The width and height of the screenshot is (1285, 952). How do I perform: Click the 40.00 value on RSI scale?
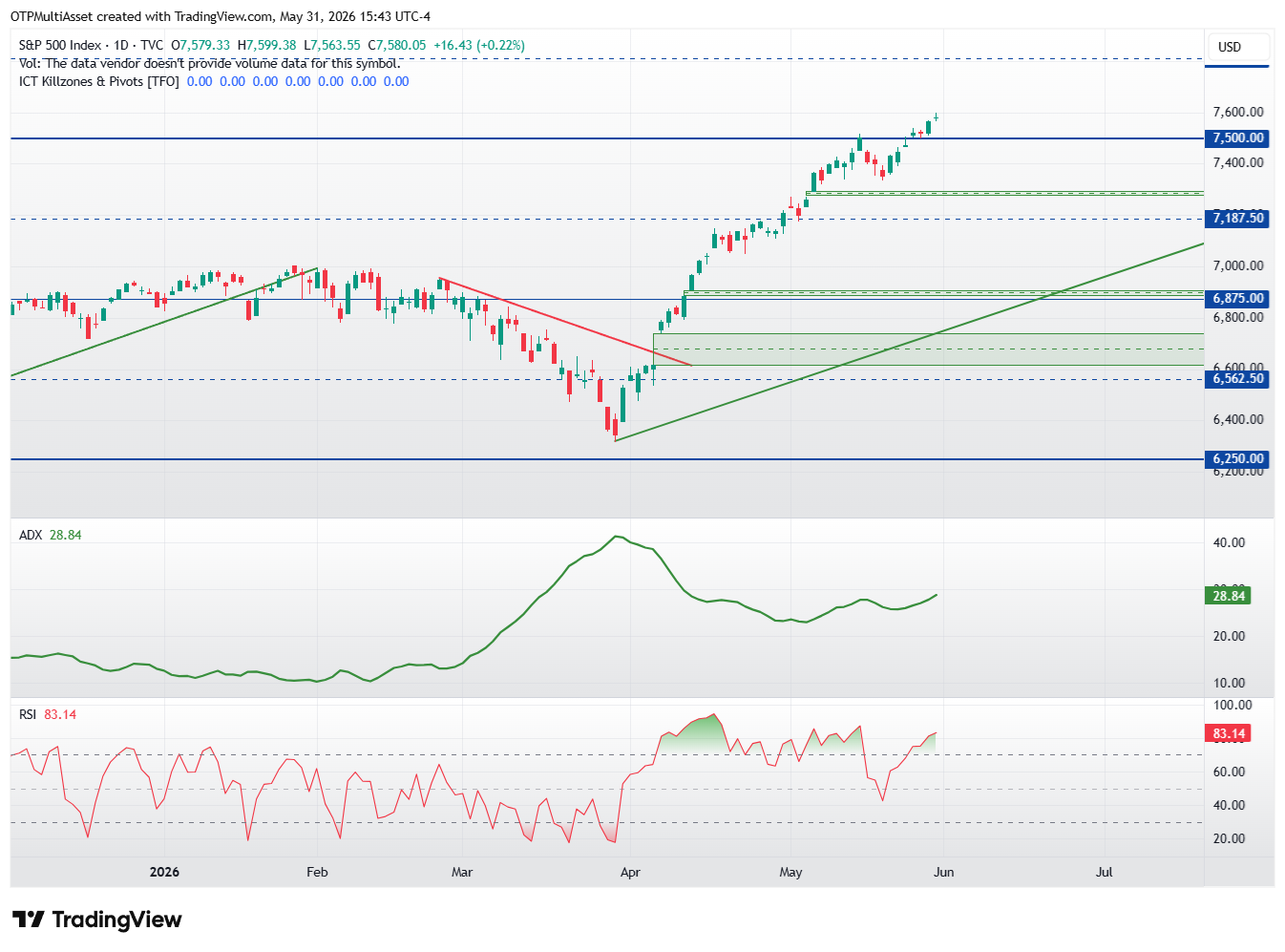pos(1229,805)
